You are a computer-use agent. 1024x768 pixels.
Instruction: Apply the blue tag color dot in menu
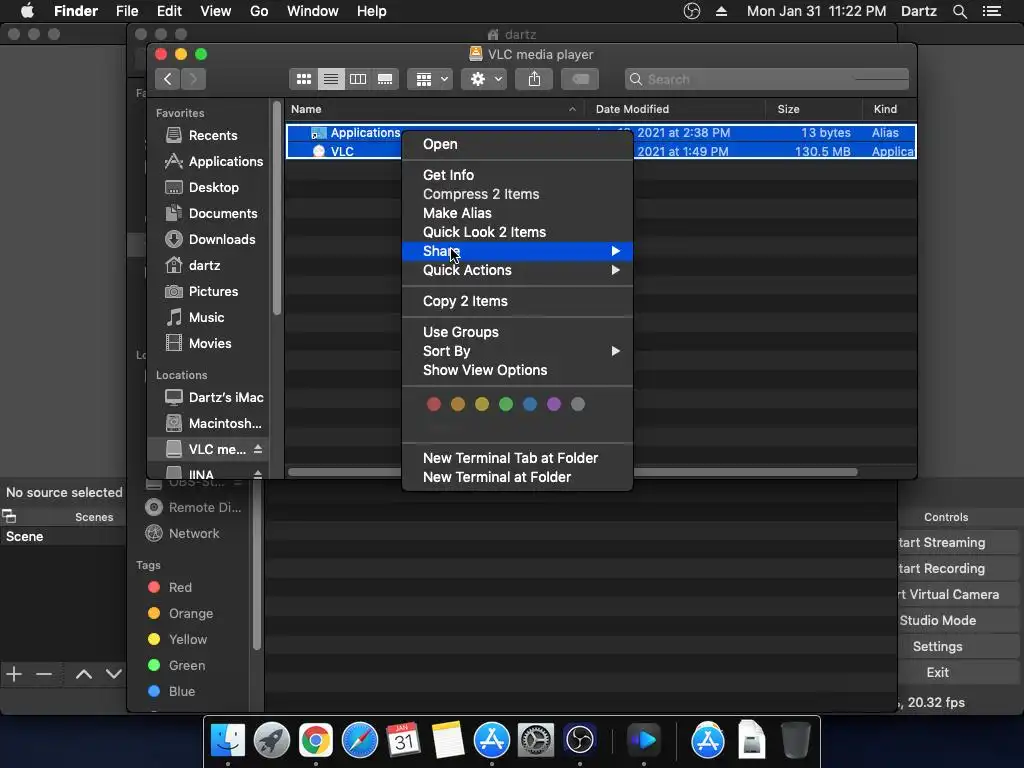530,404
